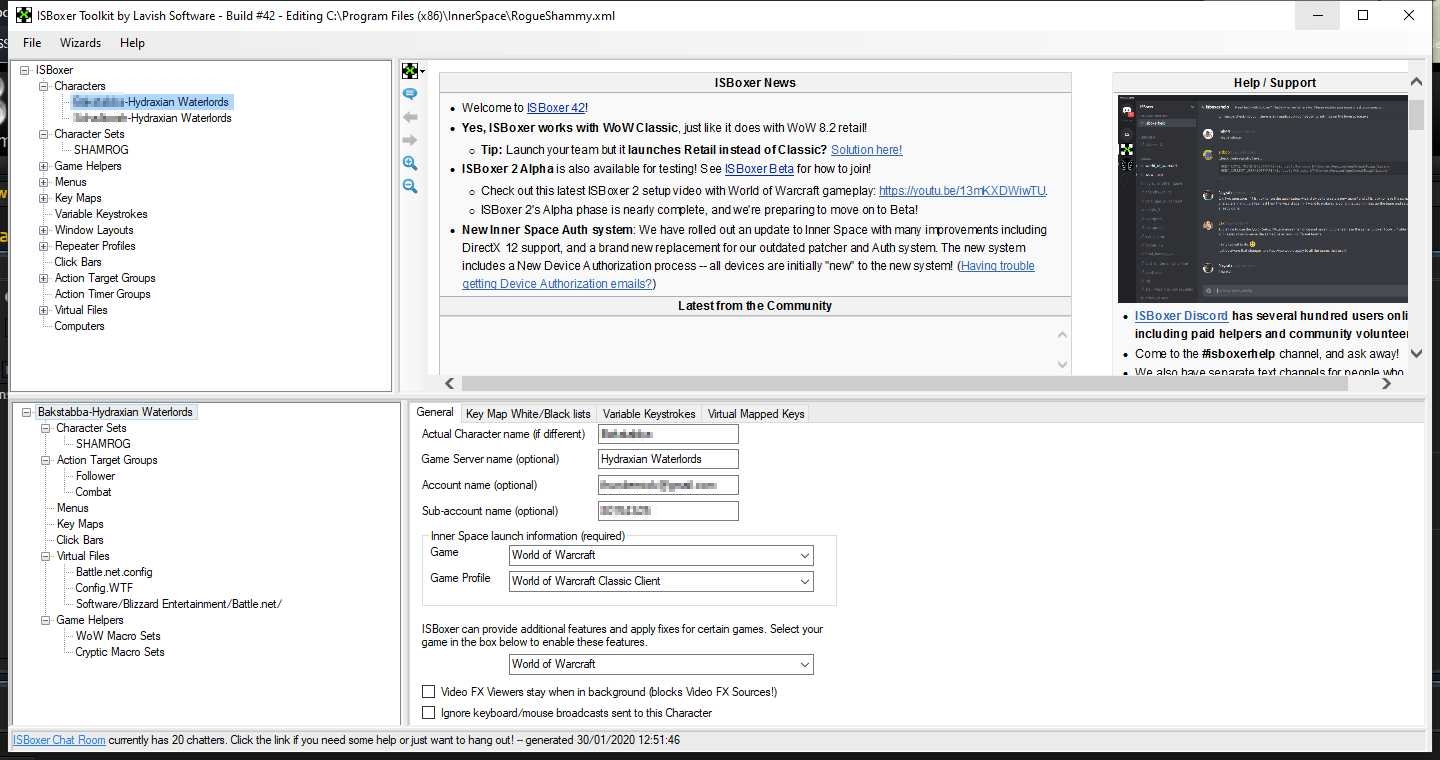
Task: Expand the Game Helpers node in top tree
Action: click(x=44, y=166)
